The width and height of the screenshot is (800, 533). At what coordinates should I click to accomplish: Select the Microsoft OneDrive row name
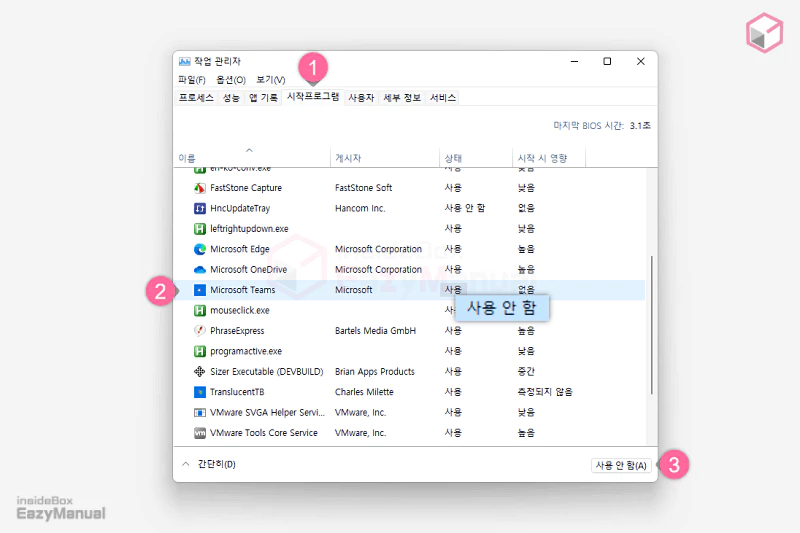coord(248,270)
